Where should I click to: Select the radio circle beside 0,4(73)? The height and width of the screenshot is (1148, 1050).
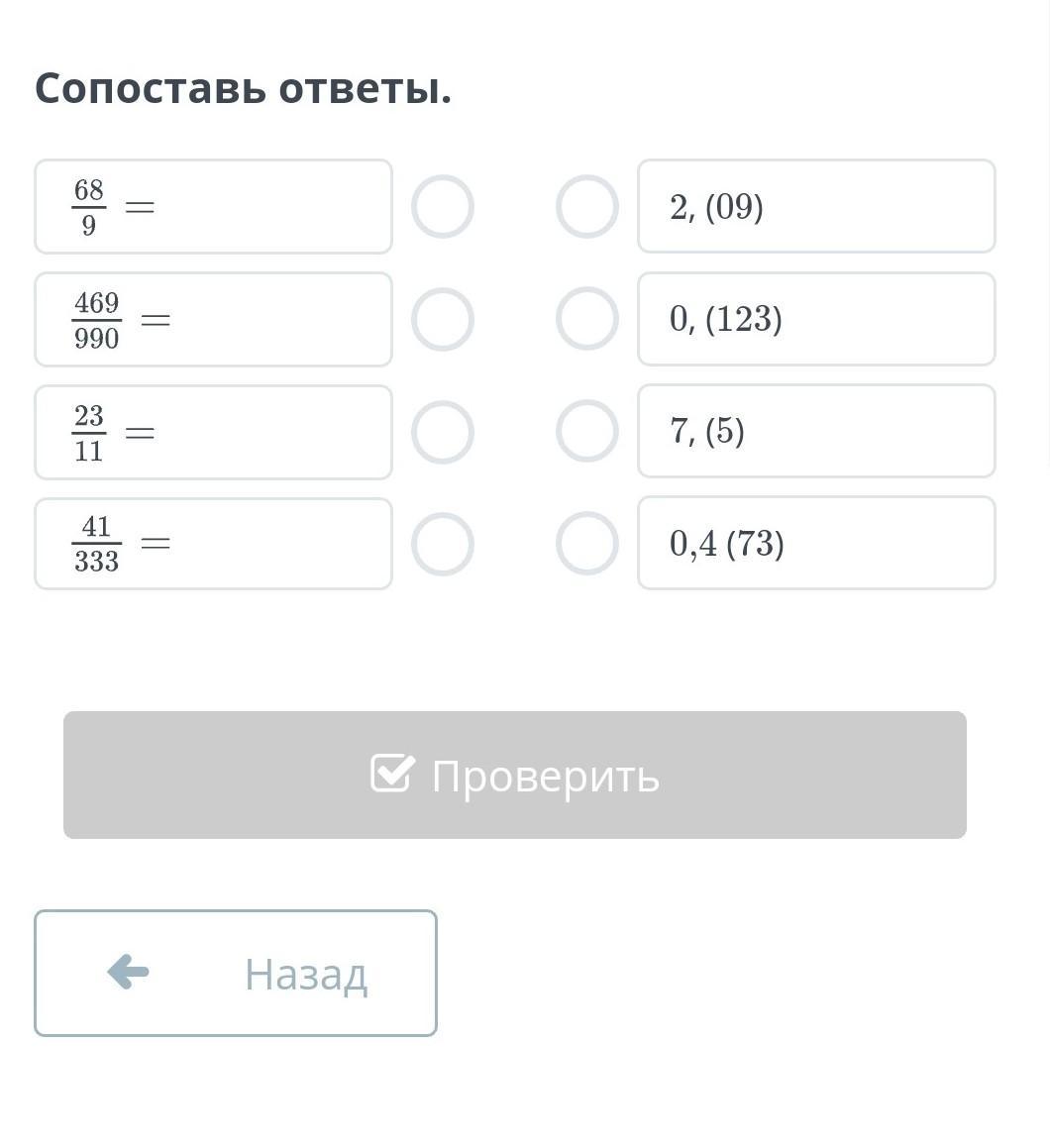tap(586, 543)
